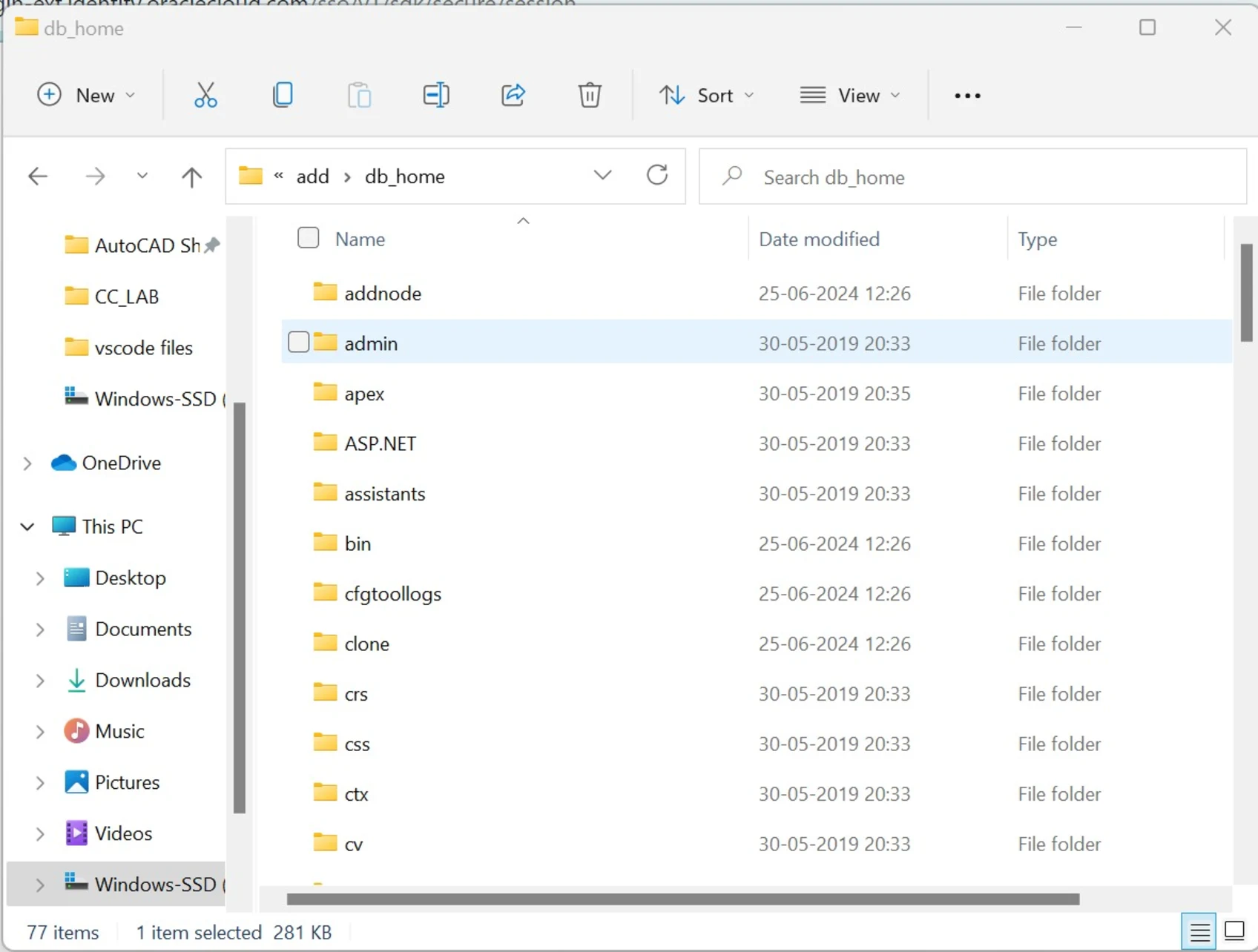Cut the selected admin folder
The width and height of the screenshot is (1258, 952).
[205, 95]
